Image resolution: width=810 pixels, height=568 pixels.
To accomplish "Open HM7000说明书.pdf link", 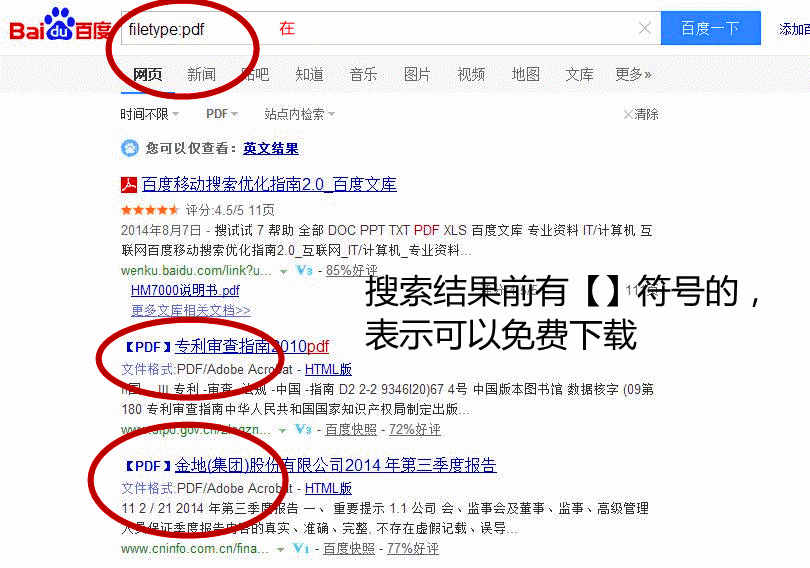I will point(185,290).
